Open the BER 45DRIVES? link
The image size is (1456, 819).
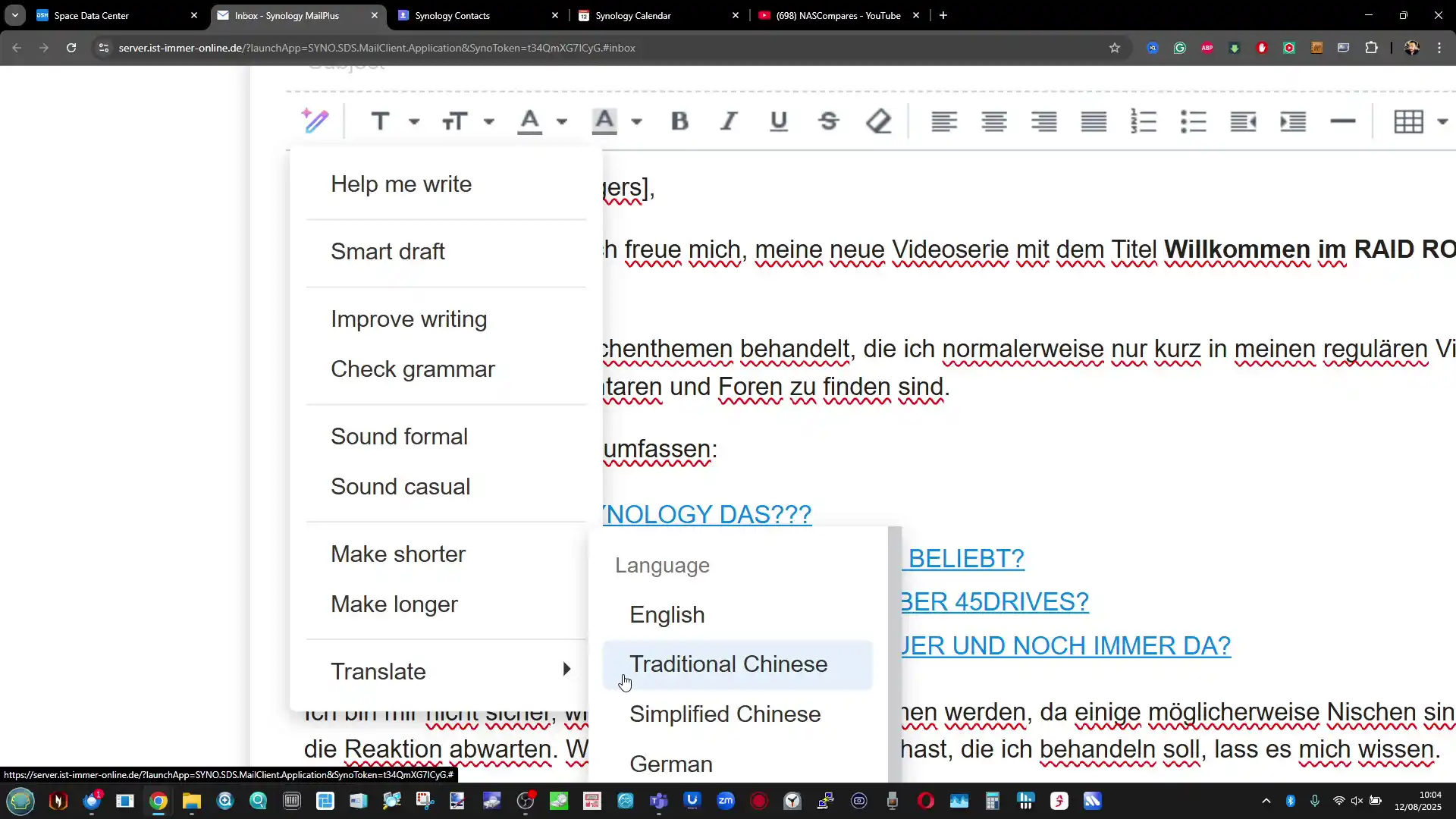pyautogui.click(x=995, y=602)
